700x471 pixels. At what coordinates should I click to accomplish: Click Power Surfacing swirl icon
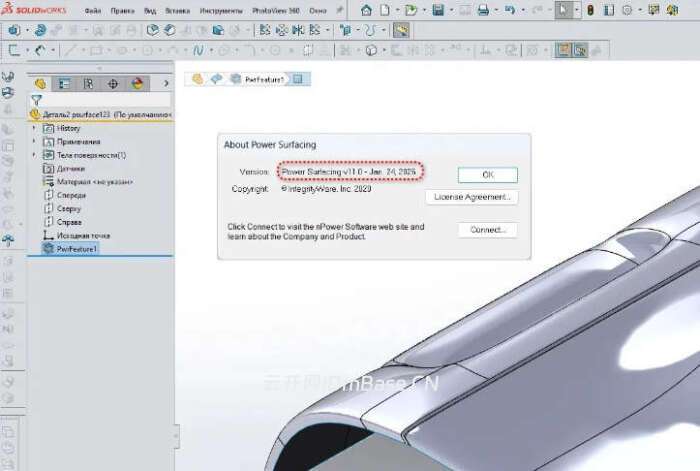[x=40, y=30]
